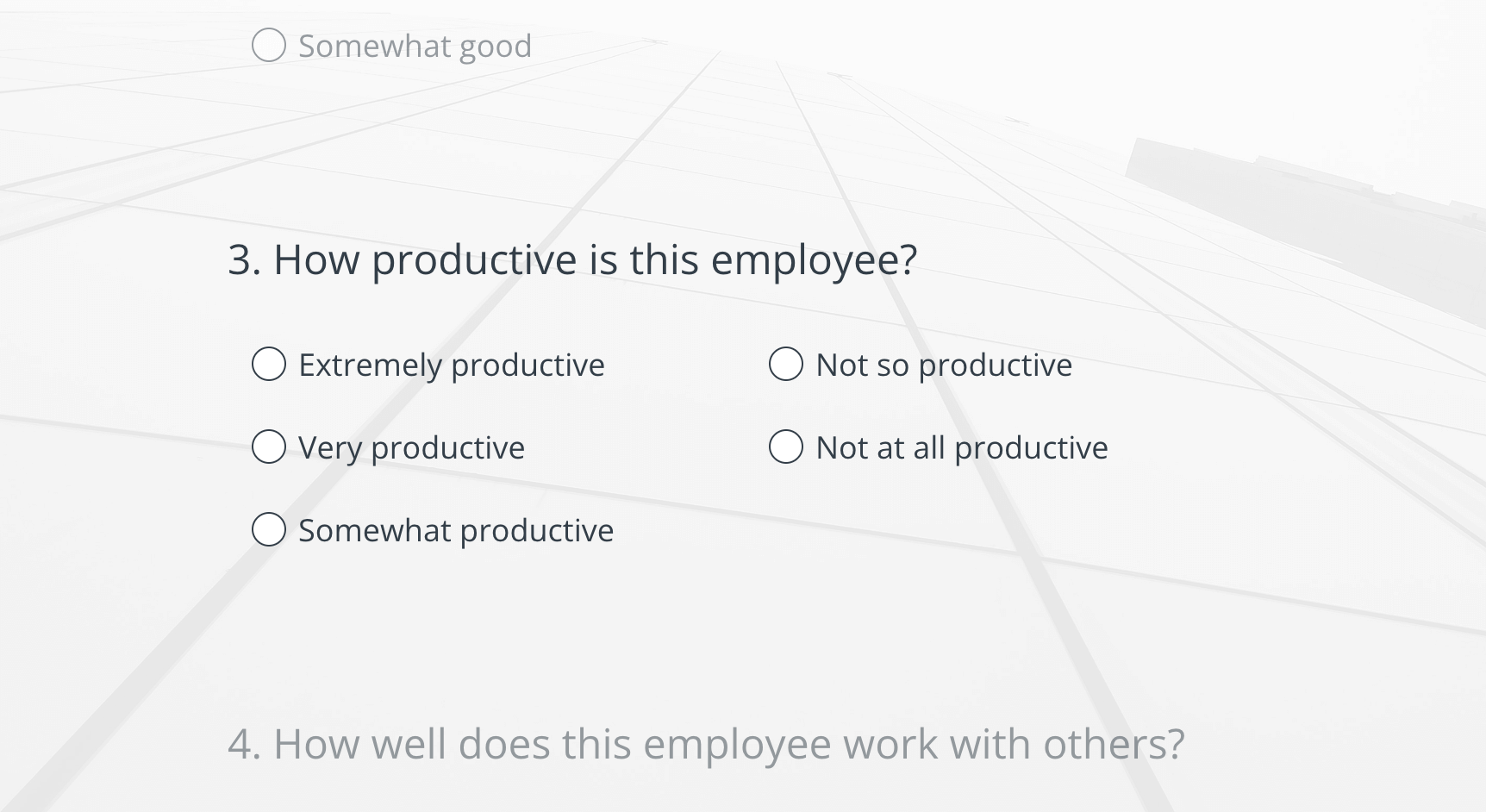This screenshot has height=812, width=1486.
Task: Choose Not so productive for question three
Action: point(785,365)
